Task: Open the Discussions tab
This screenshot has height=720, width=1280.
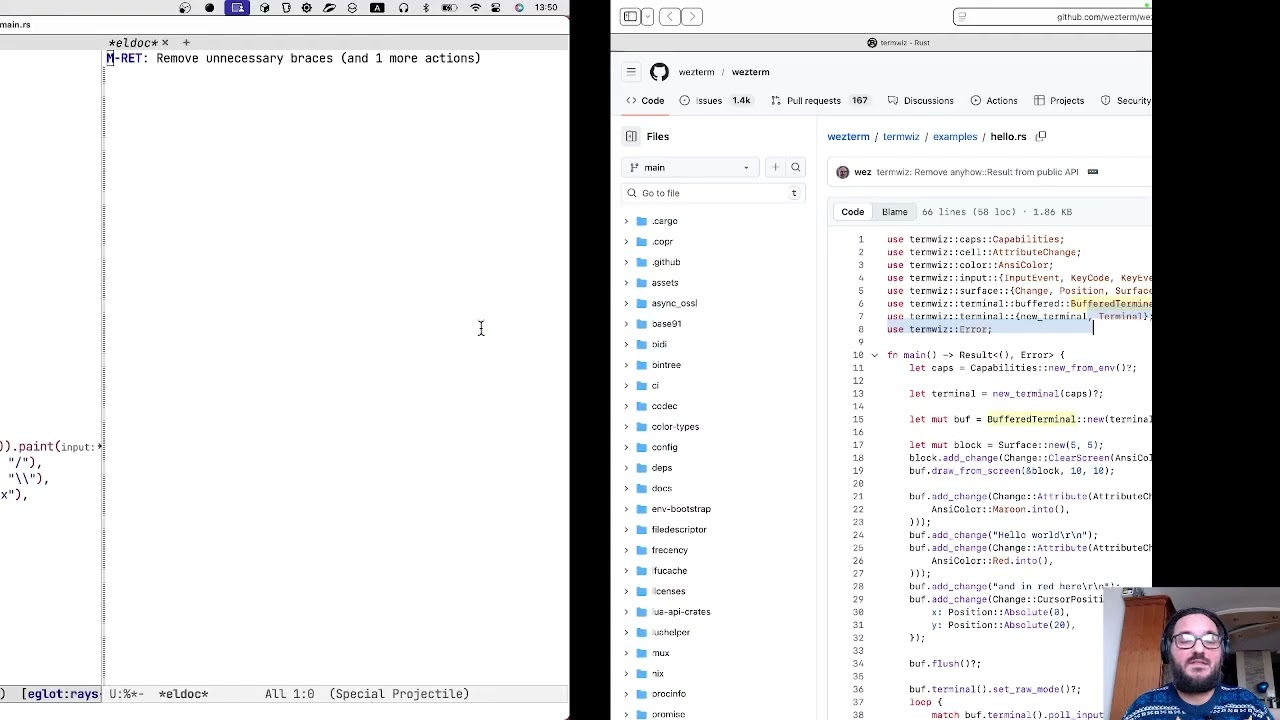Action: (920, 101)
